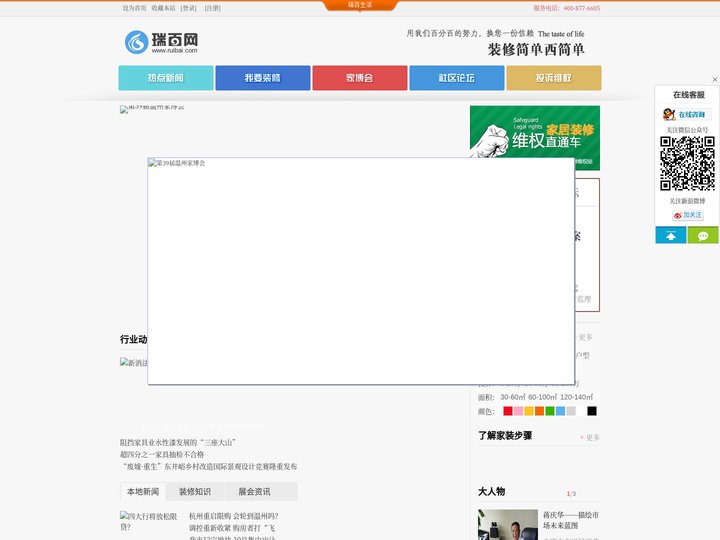Image resolution: width=720 pixels, height=540 pixels.
Task: Click the 收藏本站 link
Action: (x=163, y=8)
